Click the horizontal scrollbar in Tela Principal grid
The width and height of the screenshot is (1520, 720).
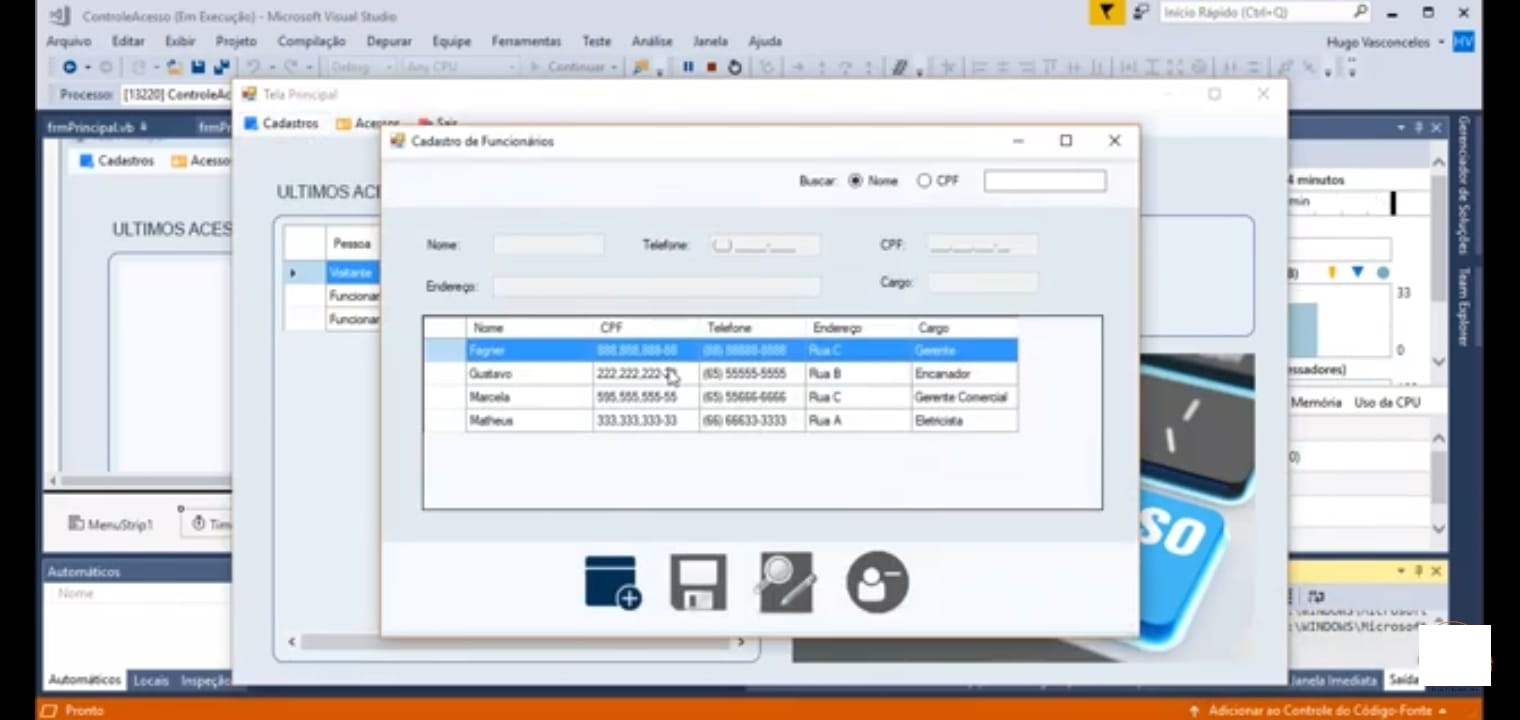click(516, 642)
